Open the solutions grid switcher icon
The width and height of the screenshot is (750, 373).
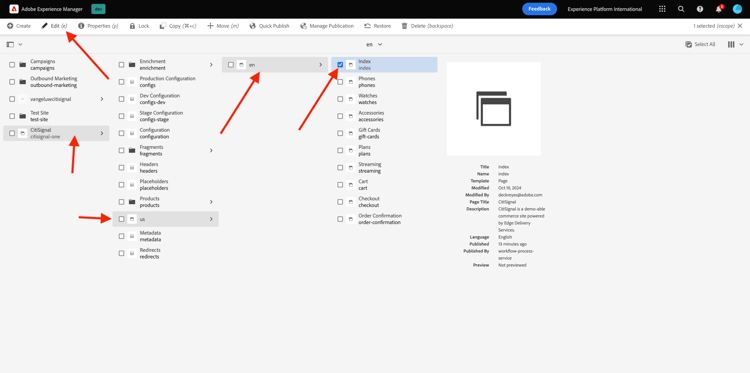point(662,9)
